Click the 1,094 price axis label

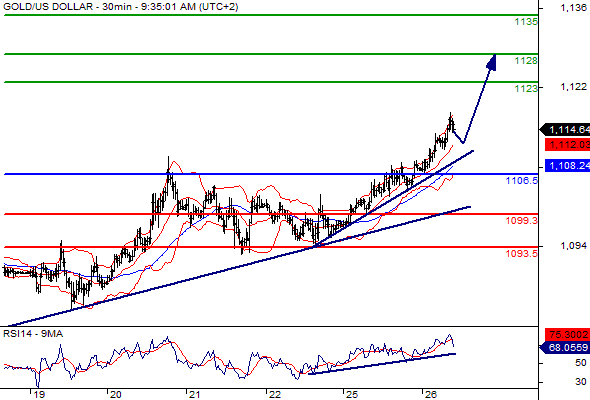pyautogui.click(x=573, y=246)
